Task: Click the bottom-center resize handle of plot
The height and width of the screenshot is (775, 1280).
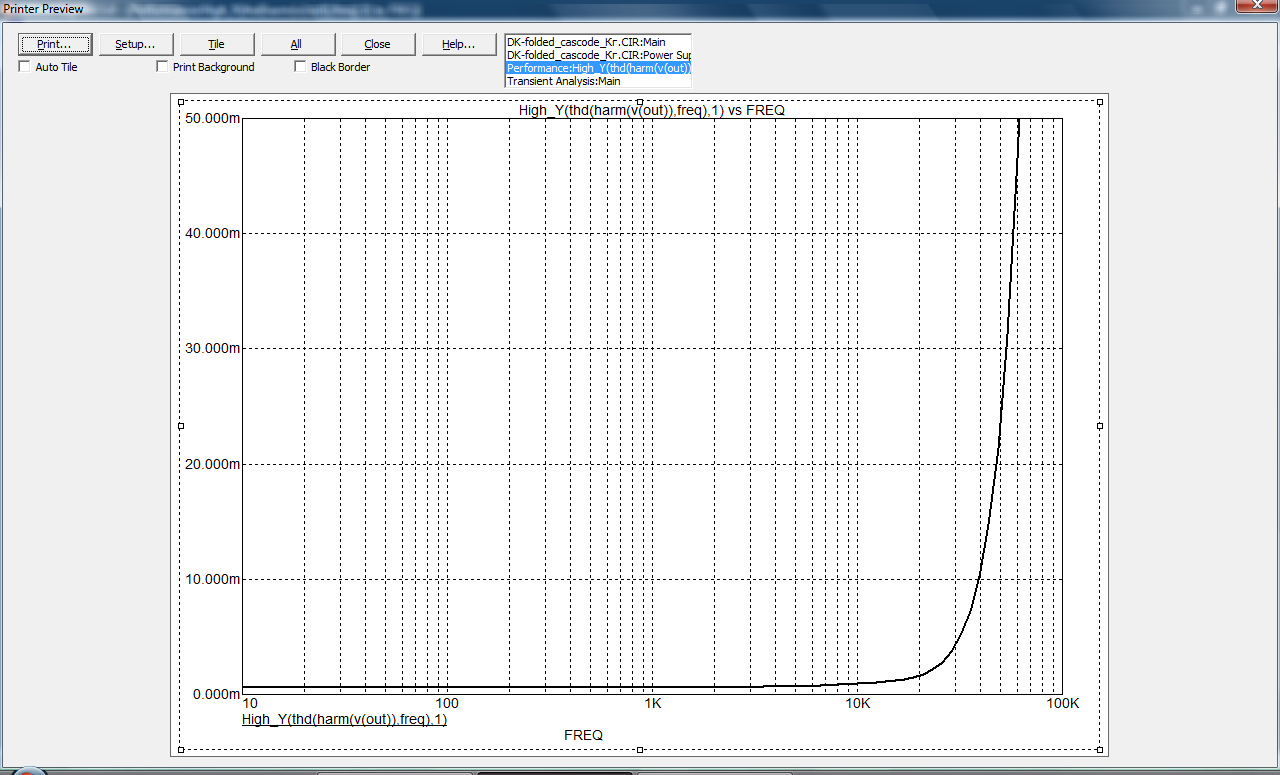Action: [640, 749]
